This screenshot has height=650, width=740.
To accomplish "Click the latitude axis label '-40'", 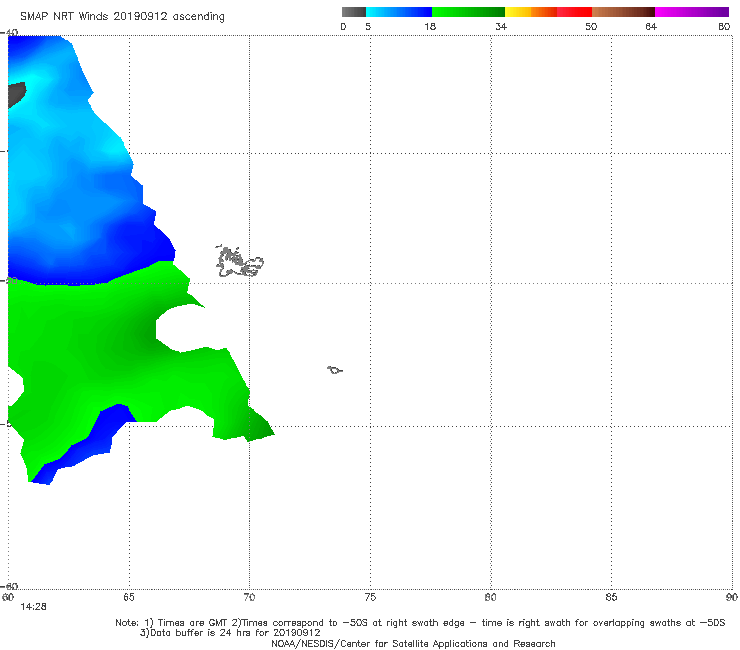I will pyautogui.click(x=9, y=33).
